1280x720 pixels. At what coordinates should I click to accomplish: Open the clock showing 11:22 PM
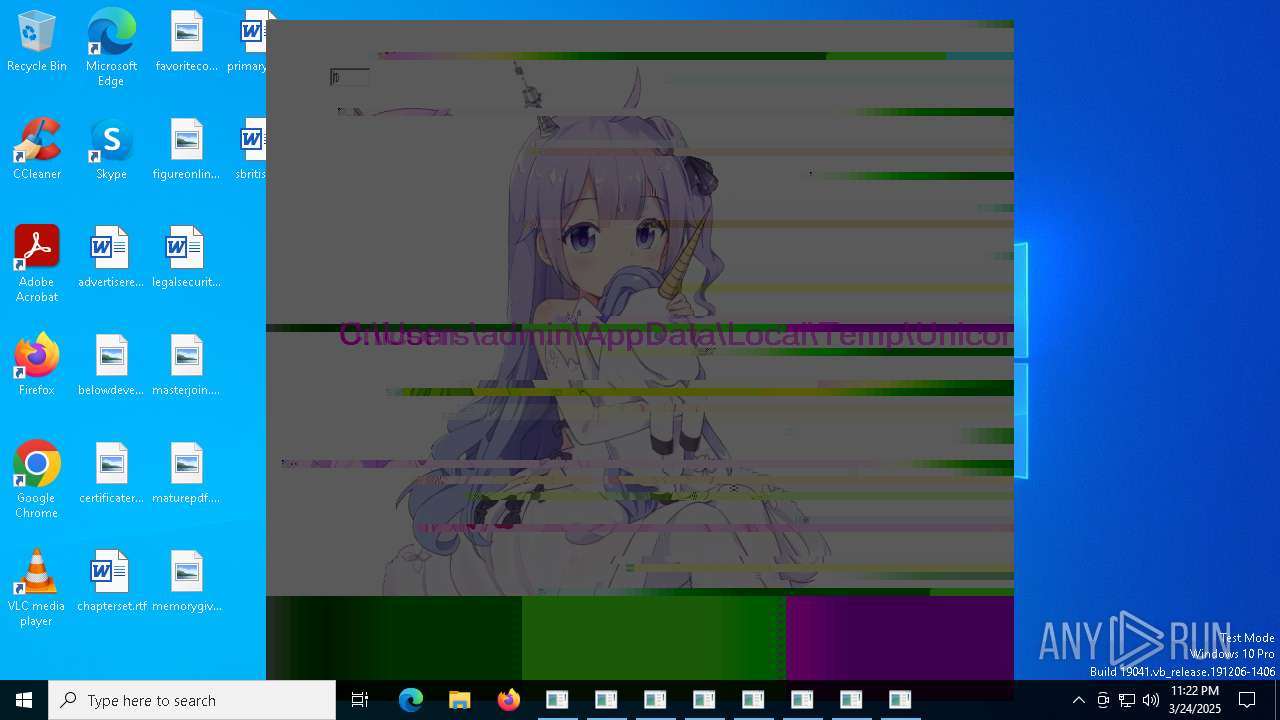coord(1195,700)
